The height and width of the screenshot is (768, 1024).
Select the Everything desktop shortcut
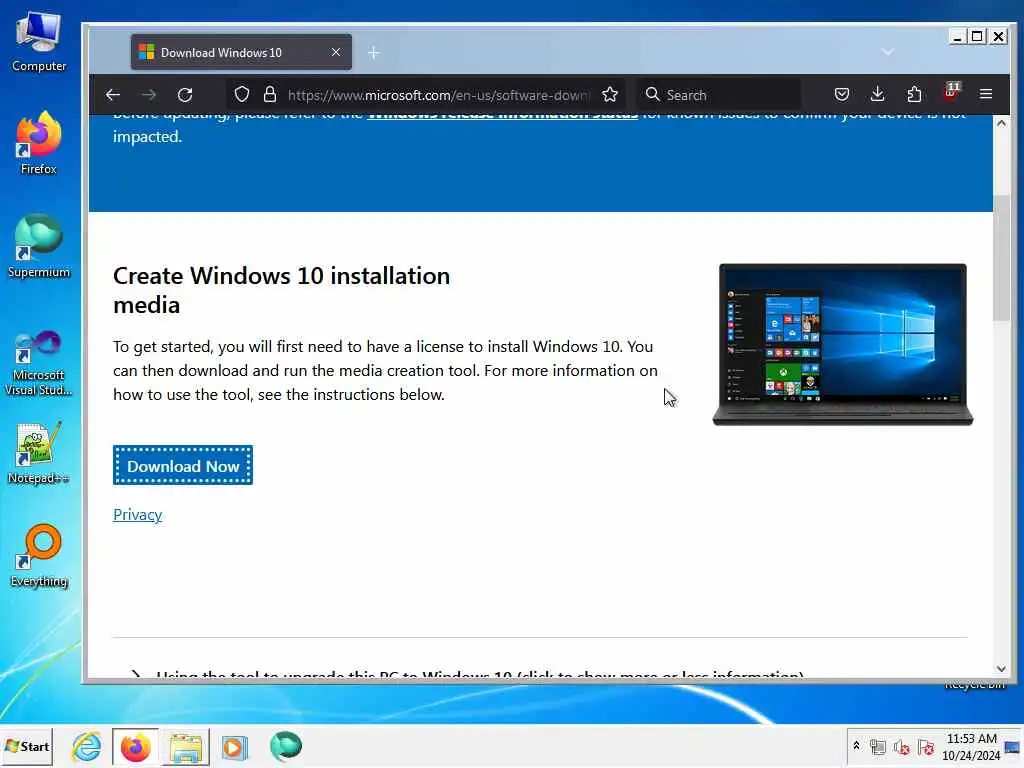39,556
